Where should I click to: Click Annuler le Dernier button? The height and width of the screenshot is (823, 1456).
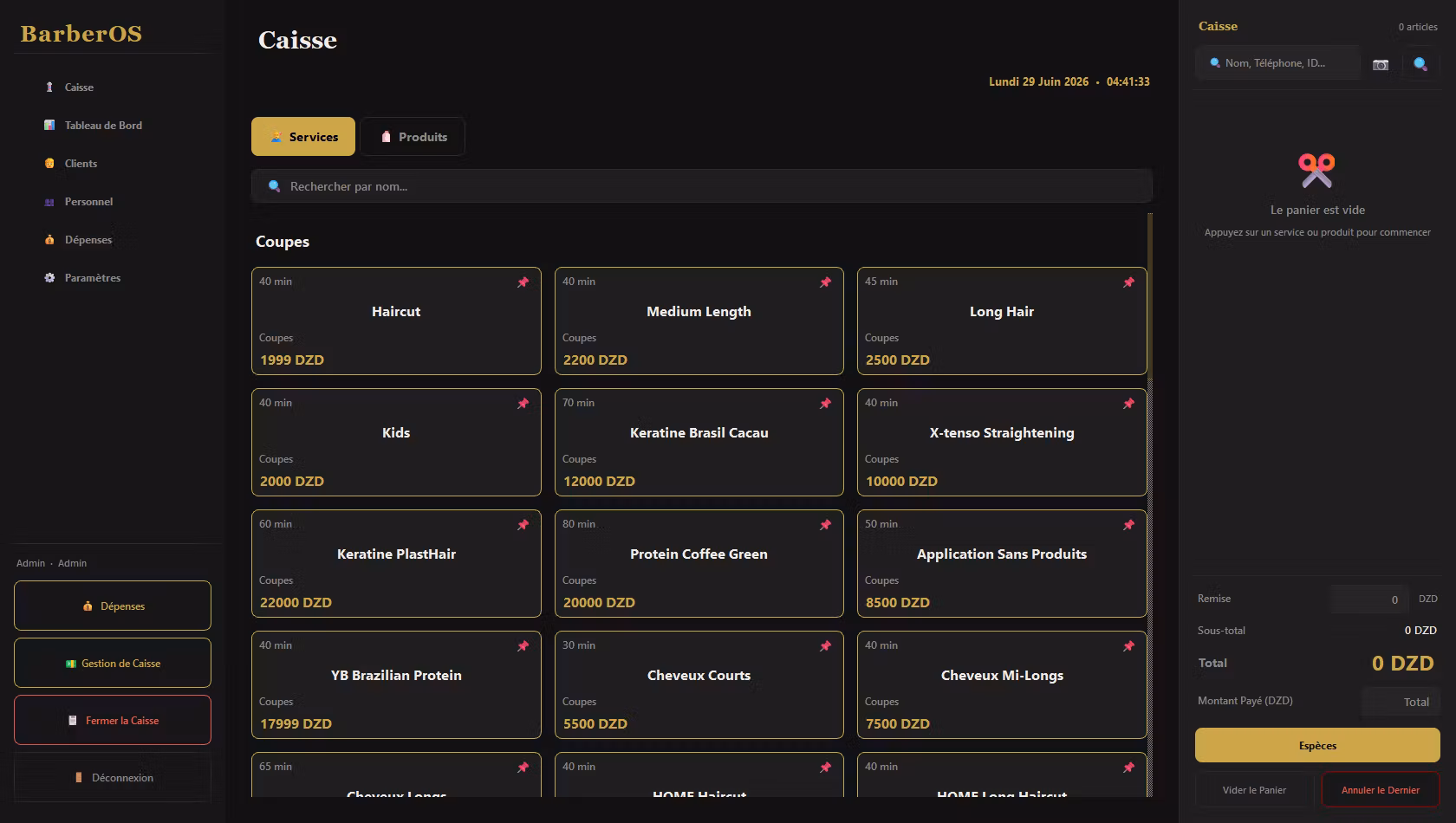(x=1381, y=789)
